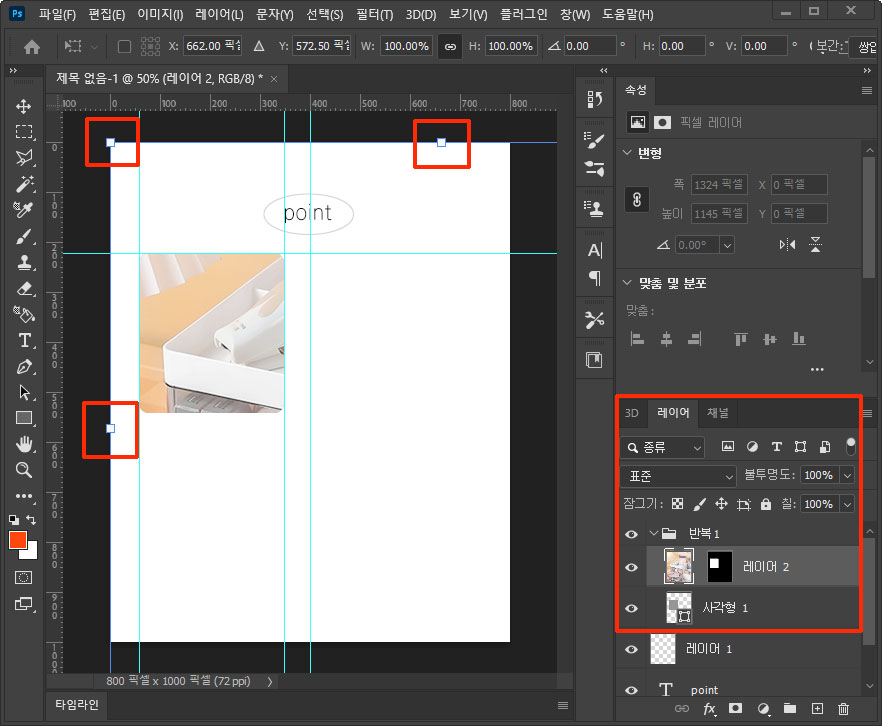Select the Magic Wand tool
This screenshot has height=726, width=882.
[24, 183]
